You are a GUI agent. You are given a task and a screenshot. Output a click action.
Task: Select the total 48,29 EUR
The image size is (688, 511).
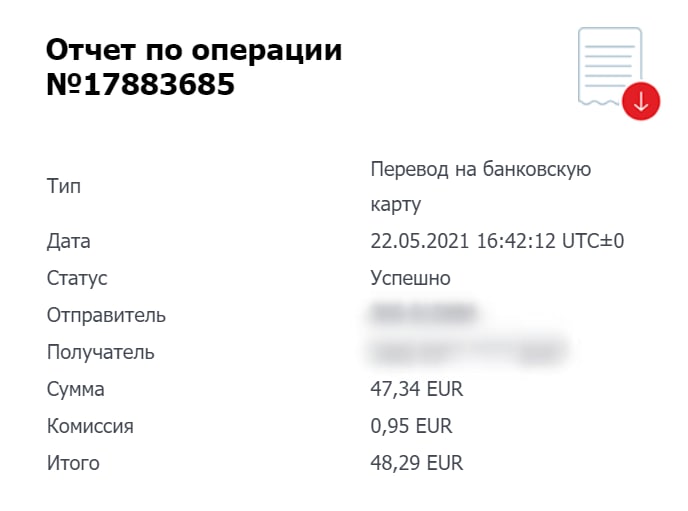[x=416, y=463]
